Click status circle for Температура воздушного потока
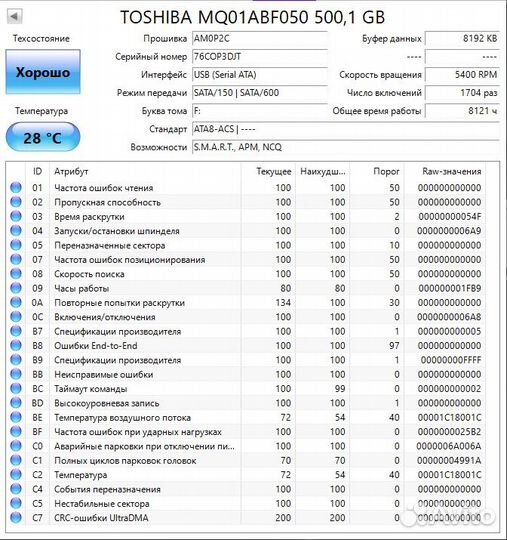507x540 pixels. click(x=16, y=417)
